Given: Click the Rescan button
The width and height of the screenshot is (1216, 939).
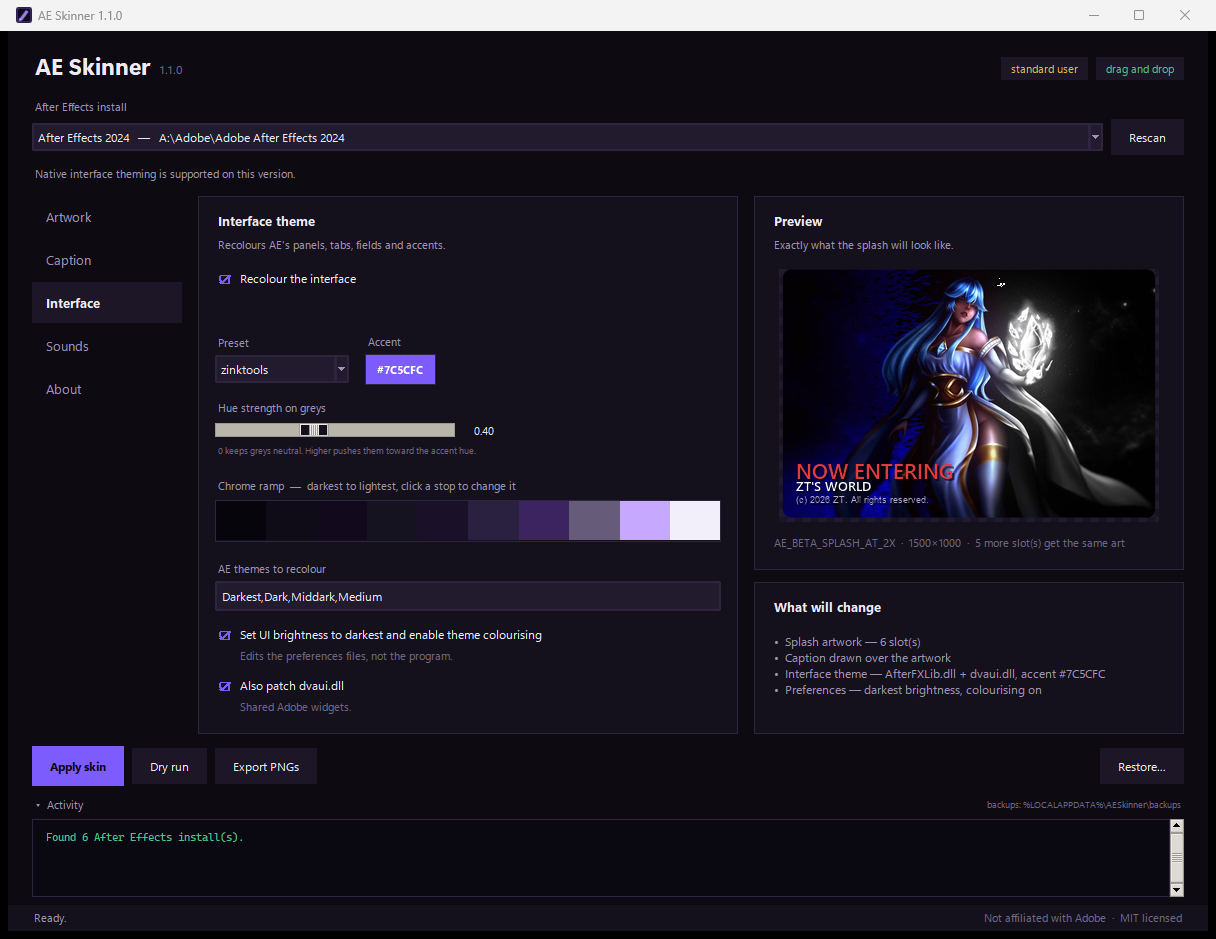Looking at the screenshot, I should tap(1147, 138).
